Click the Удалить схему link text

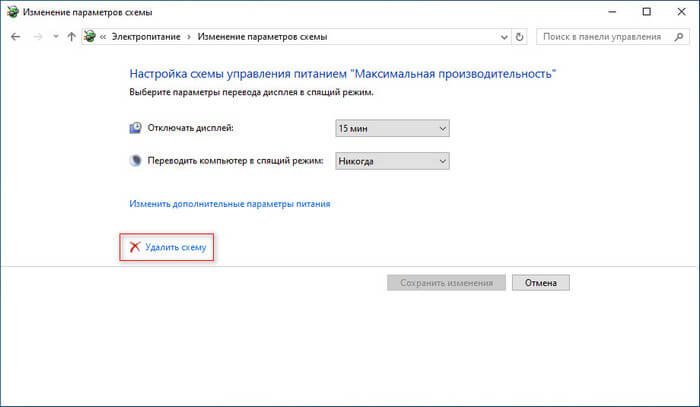click(176, 246)
